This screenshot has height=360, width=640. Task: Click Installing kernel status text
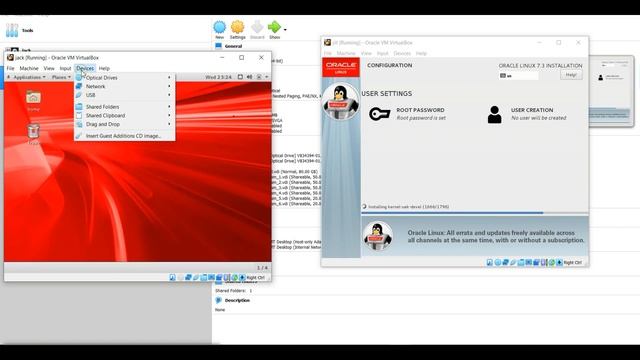[409, 207]
